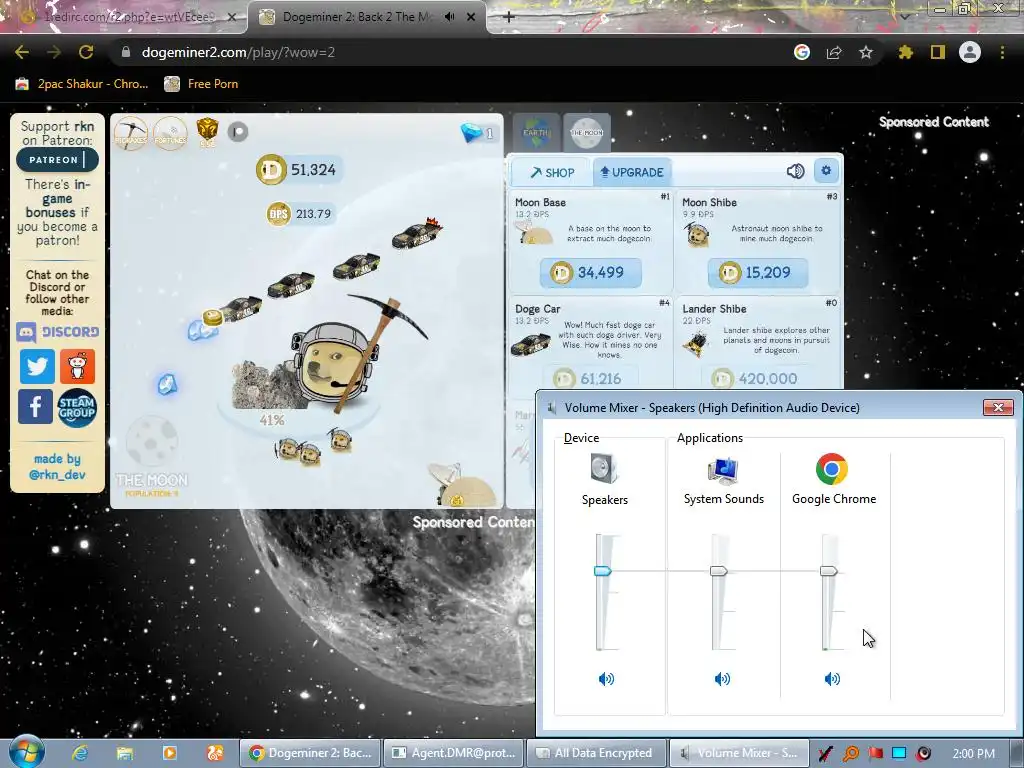
Task: Open the Pickaxes menu icon
Action: [131, 133]
